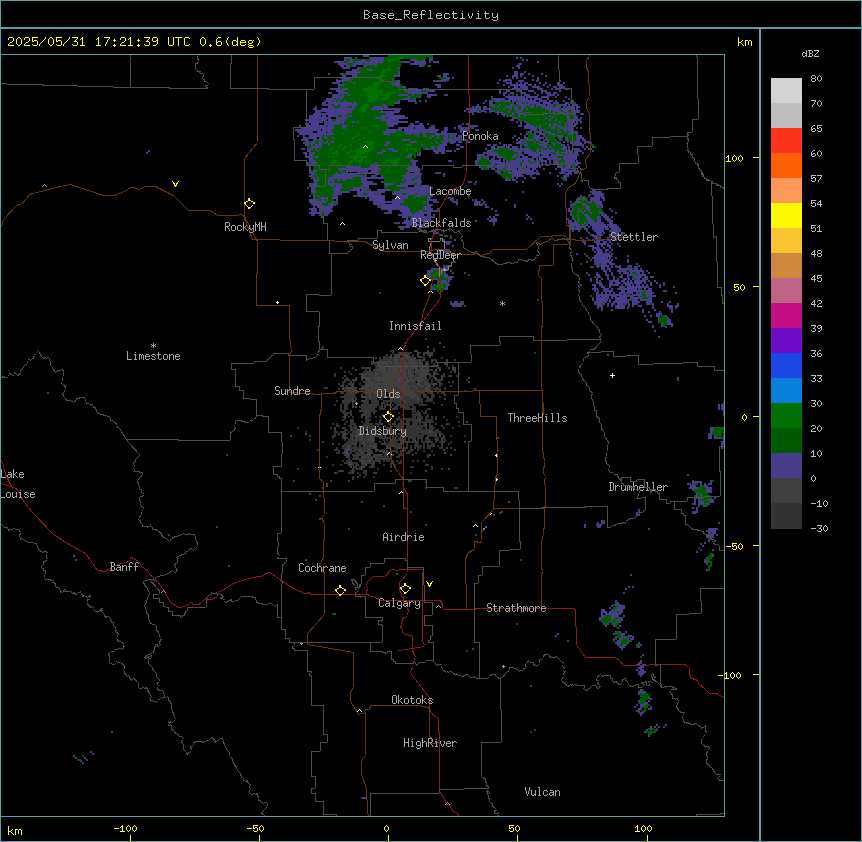
Task: Click the HighRiver town label
Action: [x=430, y=743]
